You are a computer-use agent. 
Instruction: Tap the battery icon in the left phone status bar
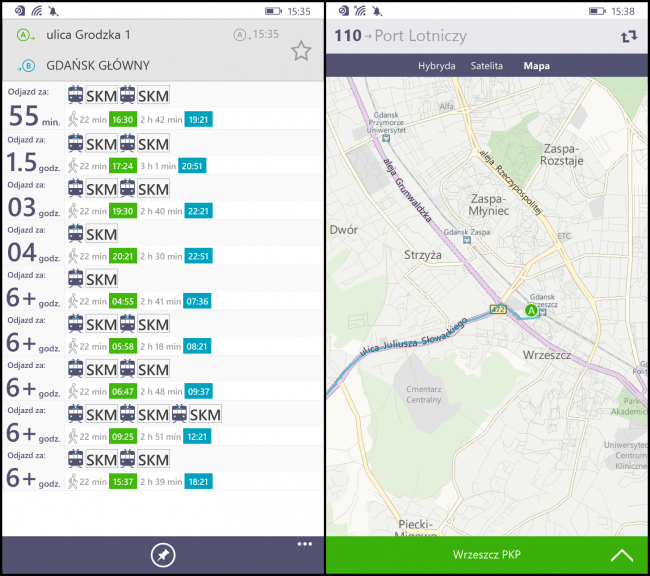(273, 11)
